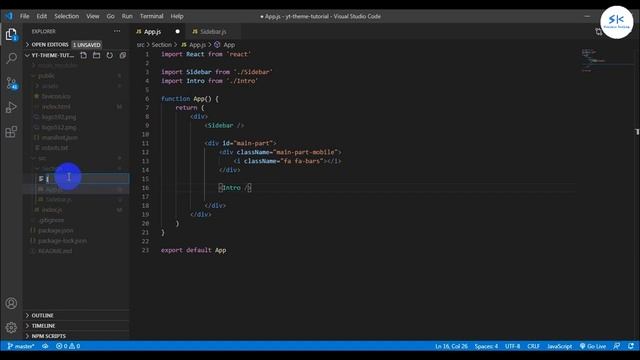Open the Source Control view
This screenshot has height=360, width=640.
11,83
